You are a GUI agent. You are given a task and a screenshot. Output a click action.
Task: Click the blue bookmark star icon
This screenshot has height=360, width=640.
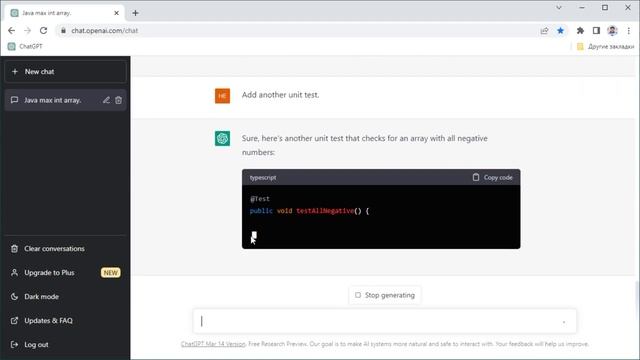click(x=560, y=31)
